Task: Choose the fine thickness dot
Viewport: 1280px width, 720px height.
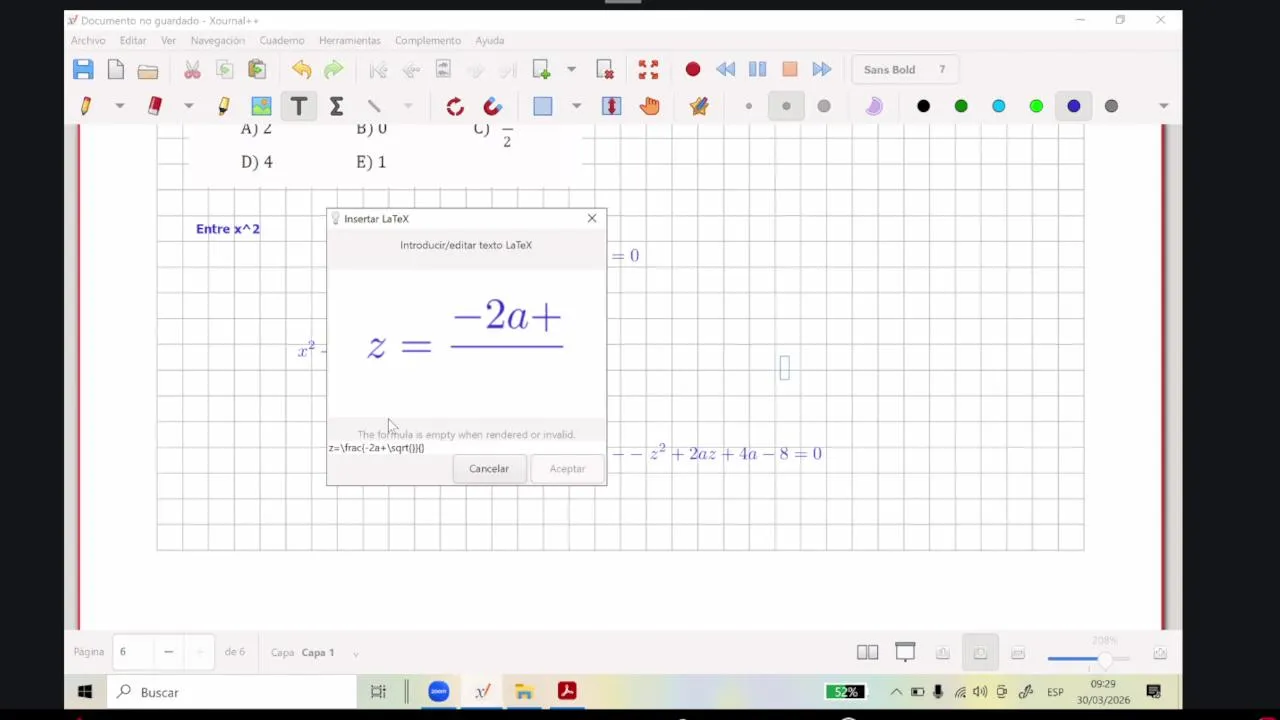Action: click(748, 106)
